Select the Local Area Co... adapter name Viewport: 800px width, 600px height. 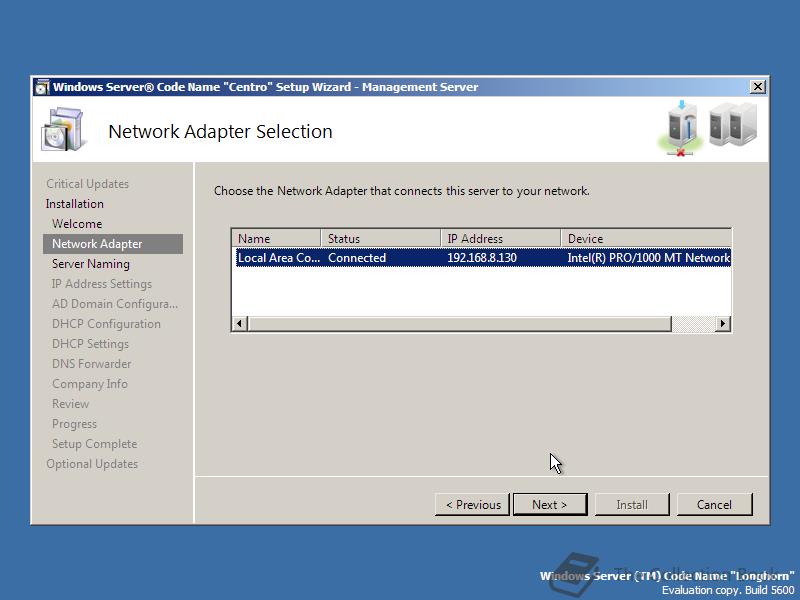tap(279, 258)
